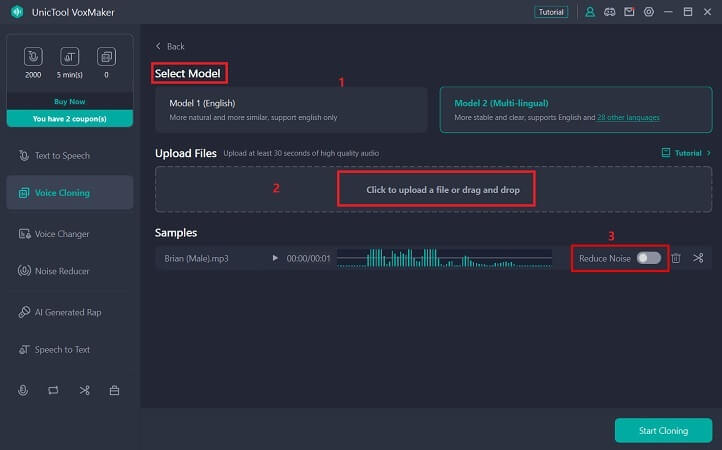Viewport: 722px width, 450px height.
Task: Click the loop/convert icon in bottom sidebar
Action: pyautogui.click(x=53, y=390)
